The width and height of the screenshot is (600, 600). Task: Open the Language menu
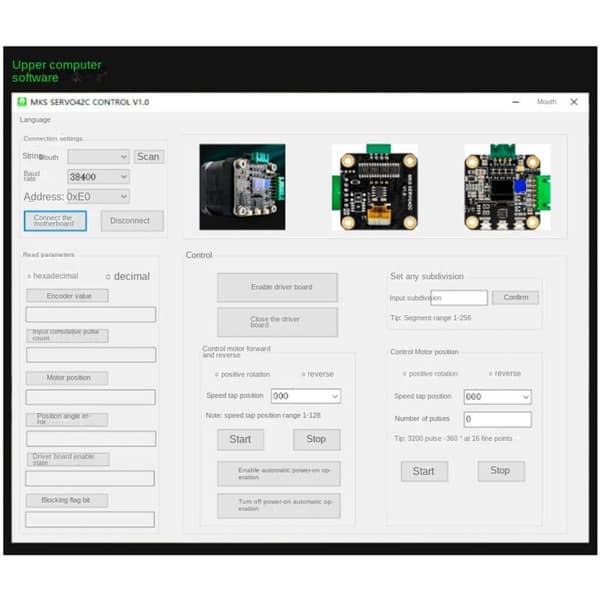coord(35,120)
